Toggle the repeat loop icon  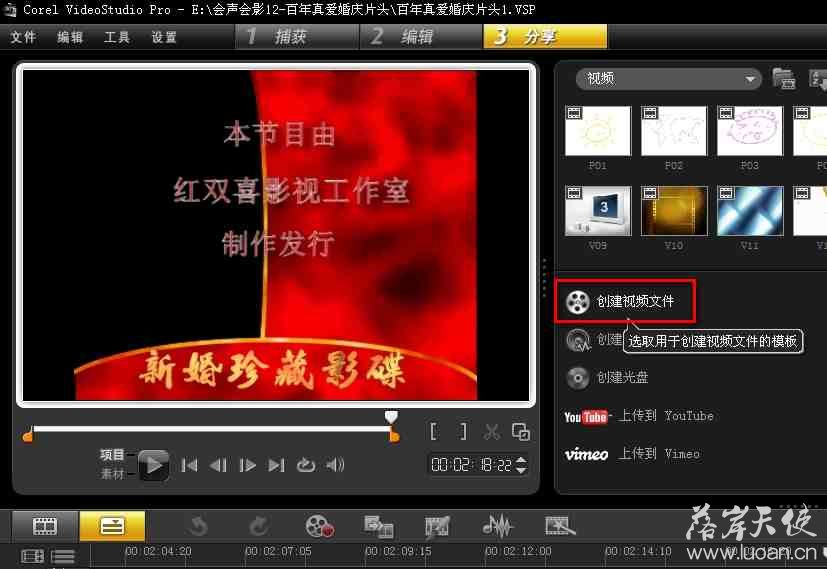pos(306,465)
